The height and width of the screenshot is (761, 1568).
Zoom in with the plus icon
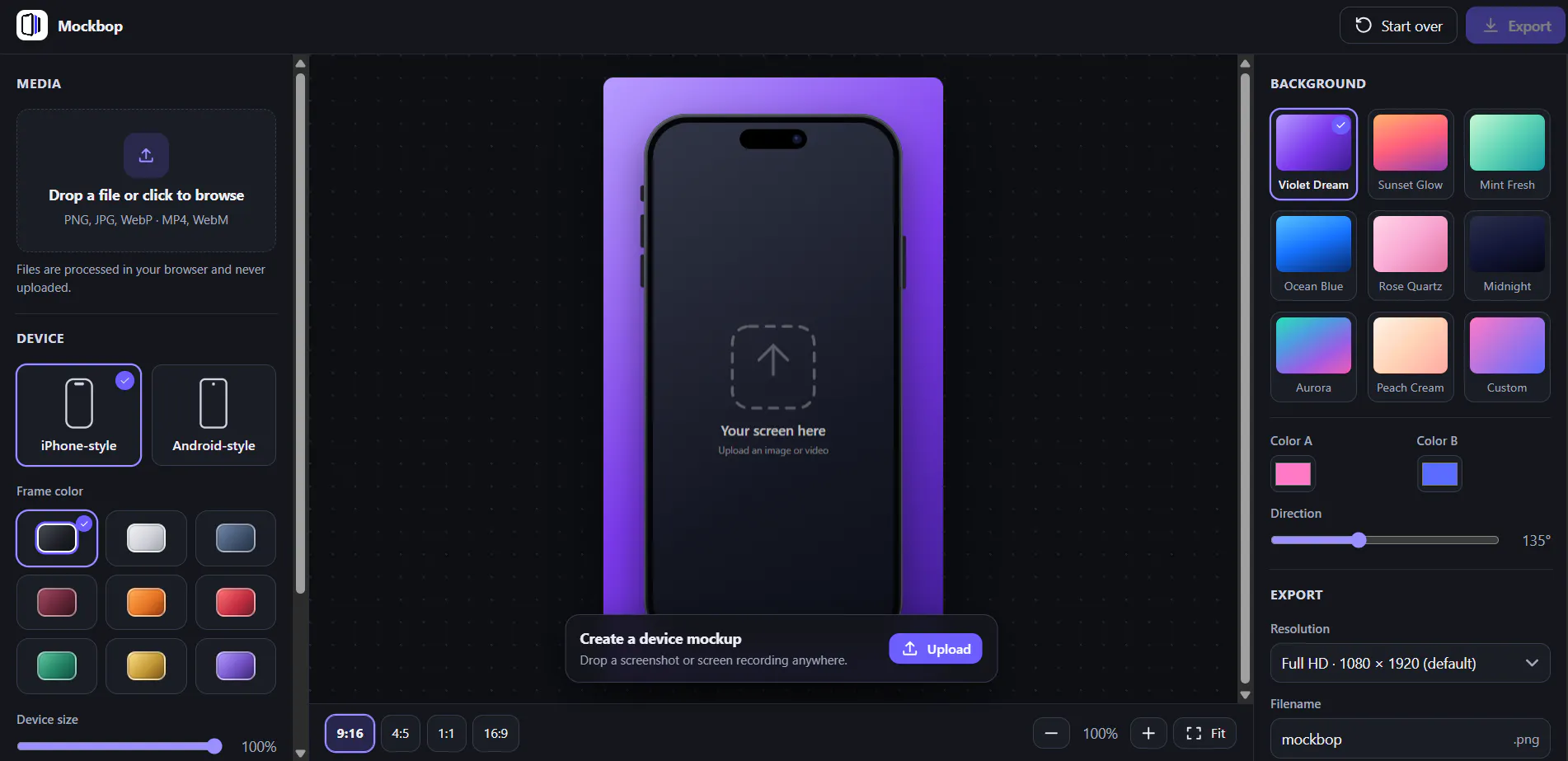(x=1148, y=733)
